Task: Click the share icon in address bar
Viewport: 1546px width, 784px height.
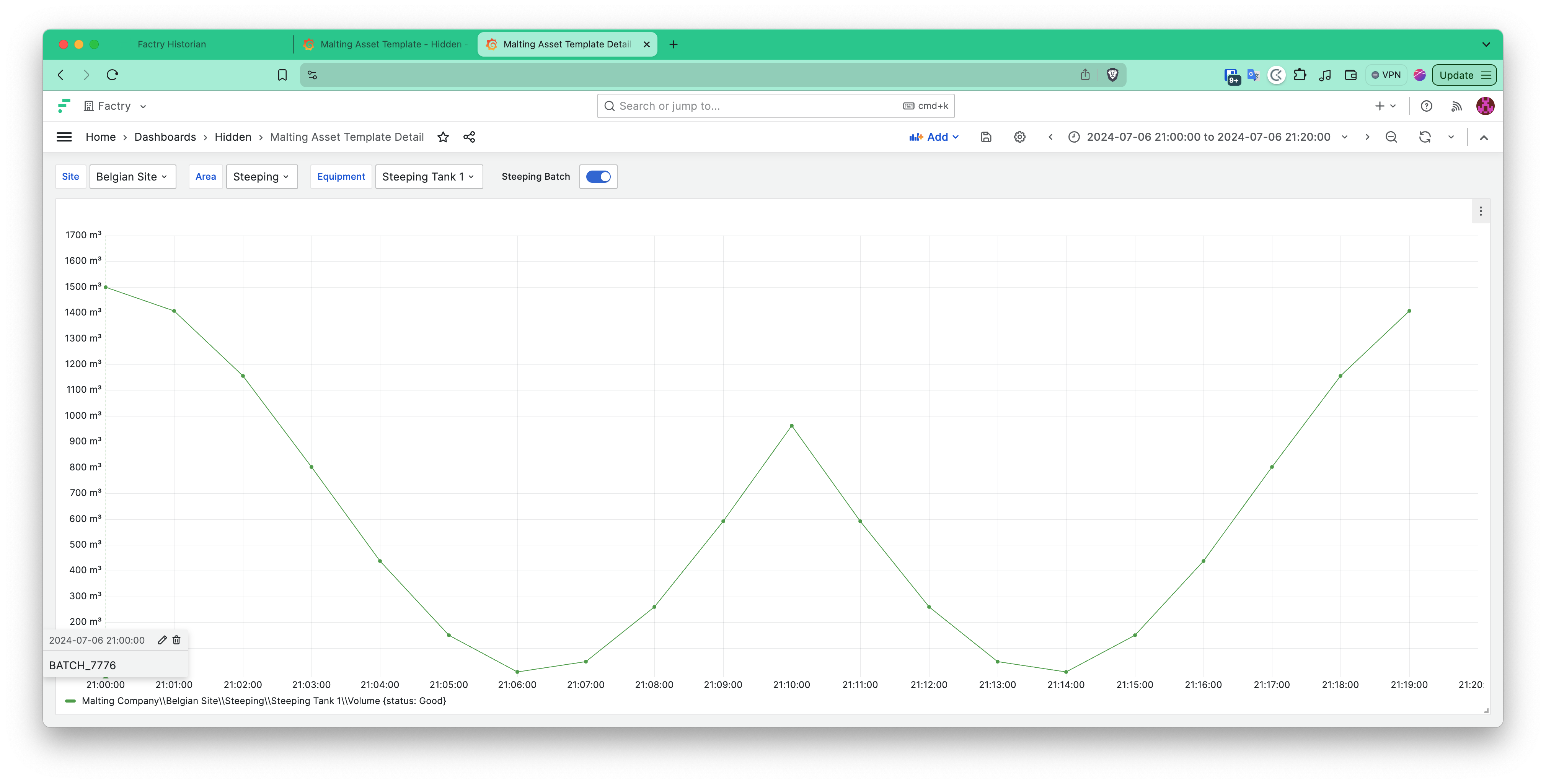Action: tap(1085, 75)
